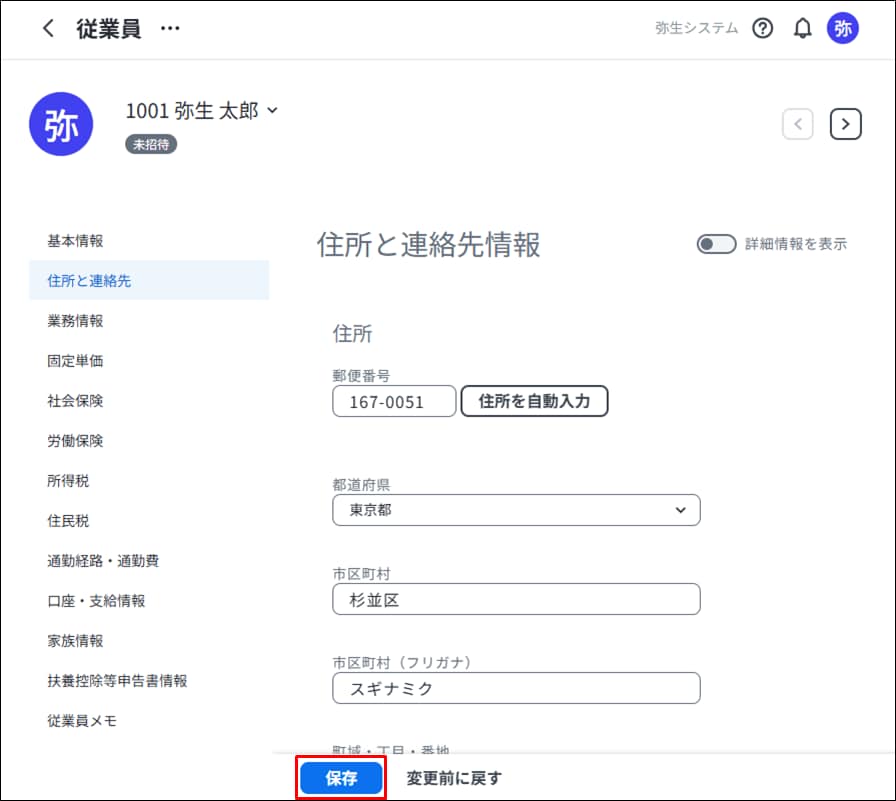Click the 郵便番号 input field
Viewport: 896px width, 801px height.
(x=394, y=402)
